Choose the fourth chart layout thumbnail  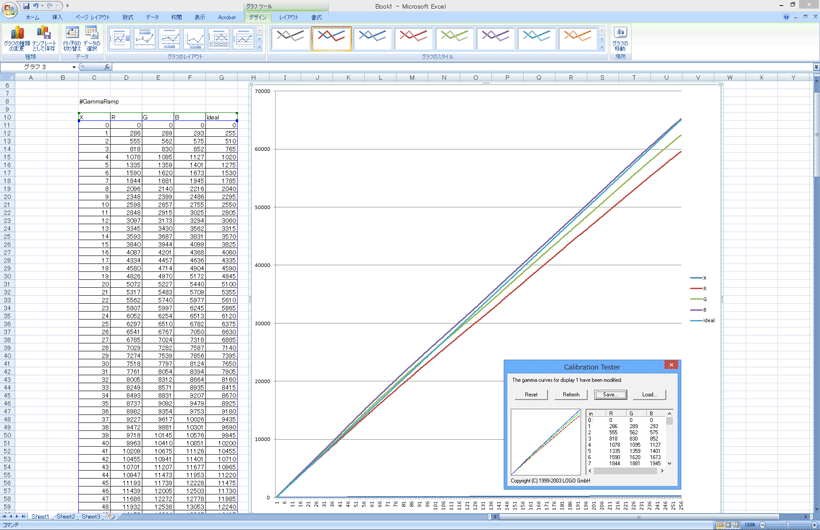tap(194, 39)
